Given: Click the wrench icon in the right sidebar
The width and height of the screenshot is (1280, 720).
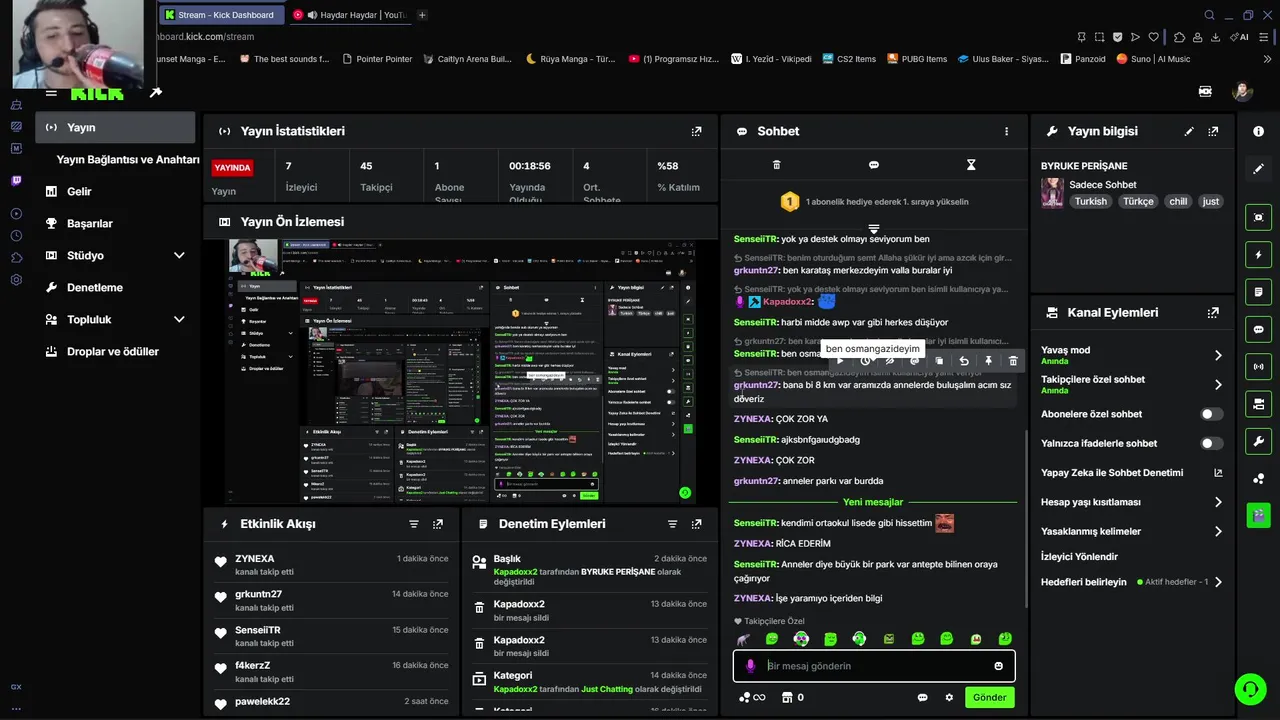Looking at the screenshot, I should pos(1258,441).
